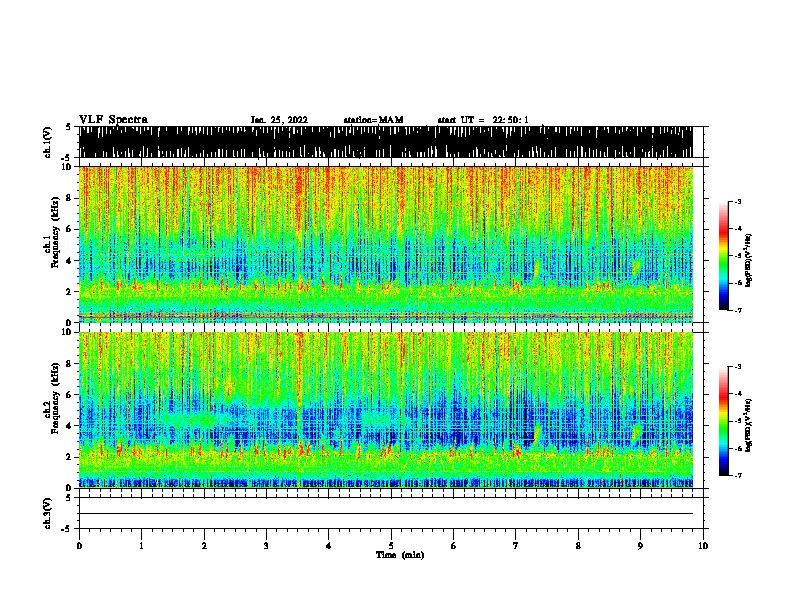Click the ch.1 frequency tick label "10"

click(69, 167)
